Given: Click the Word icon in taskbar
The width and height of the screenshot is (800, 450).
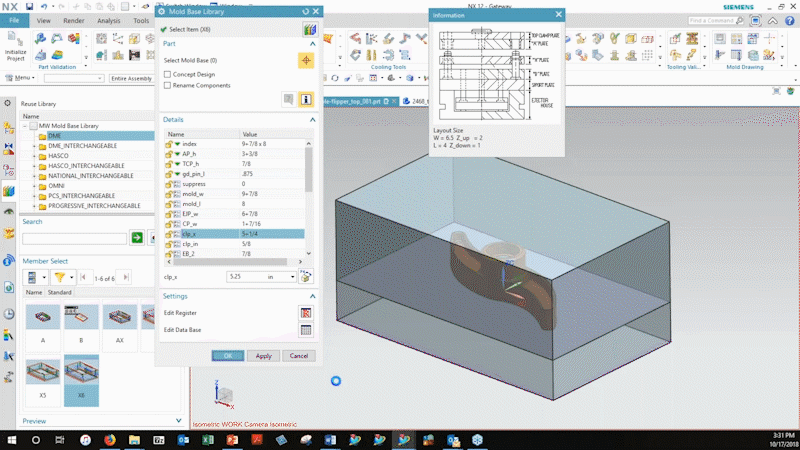Looking at the screenshot, I should click(x=330, y=440).
